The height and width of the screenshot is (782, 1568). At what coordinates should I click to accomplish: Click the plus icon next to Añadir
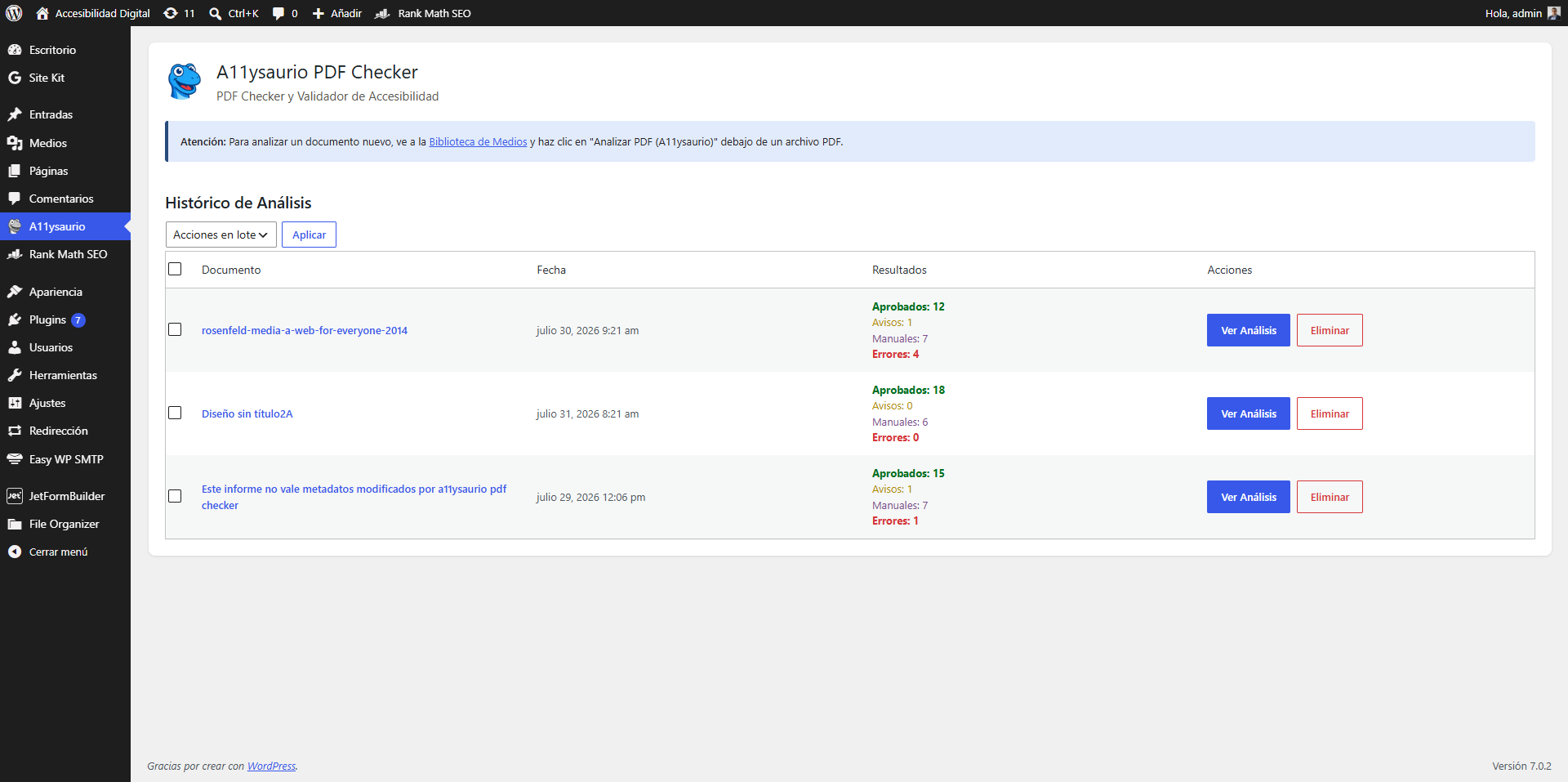coord(318,13)
